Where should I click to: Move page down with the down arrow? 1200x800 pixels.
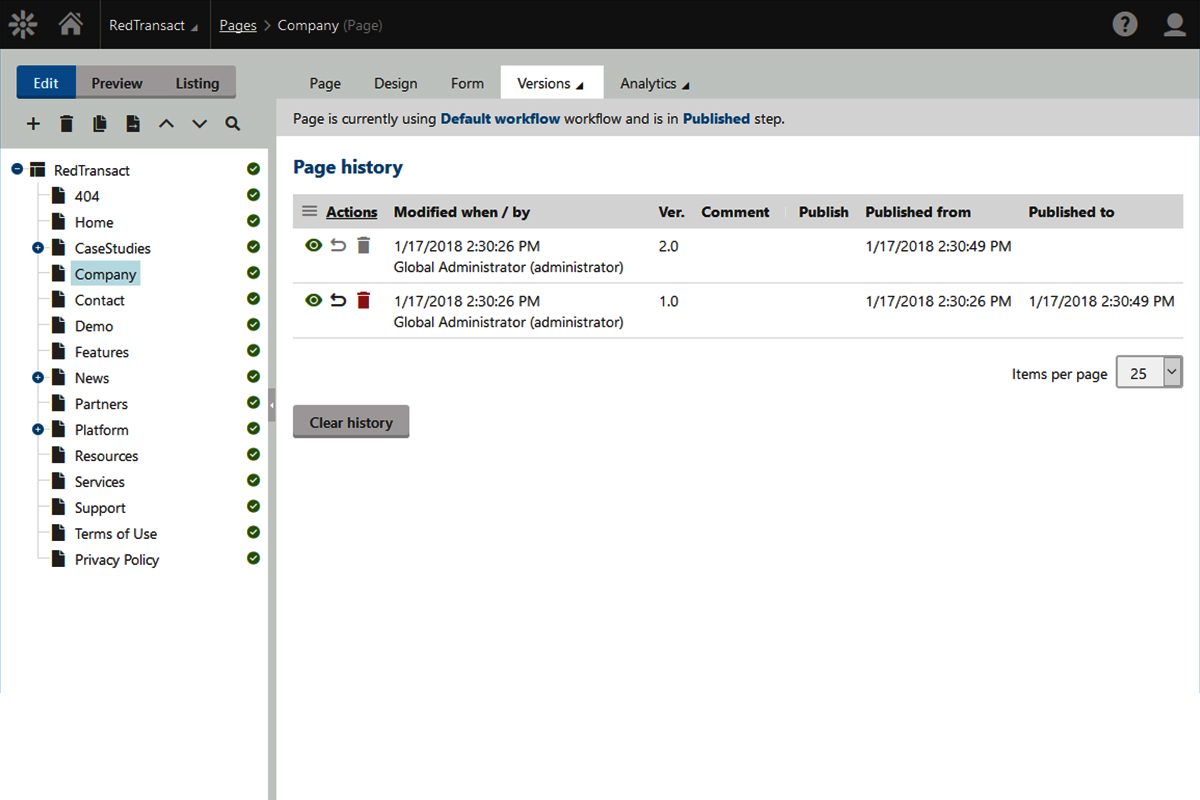(x=199, y=124)
